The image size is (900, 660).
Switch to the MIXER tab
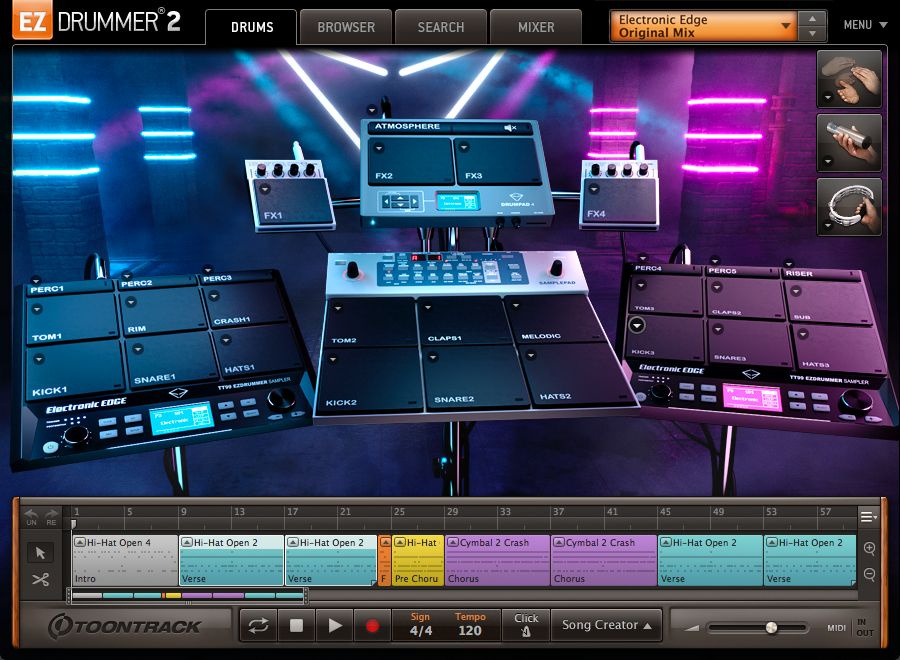[536, 27]
